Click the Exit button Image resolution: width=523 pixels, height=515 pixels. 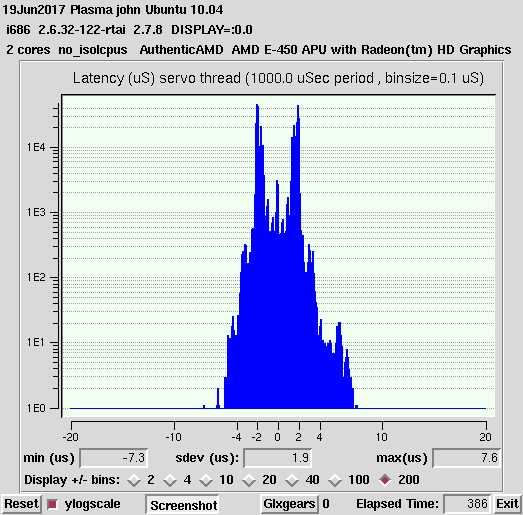[x=507, y=504]
